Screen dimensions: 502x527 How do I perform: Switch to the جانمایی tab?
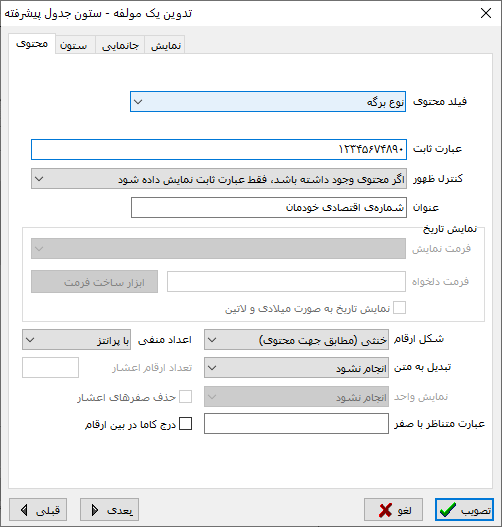(x=120, y=45)
